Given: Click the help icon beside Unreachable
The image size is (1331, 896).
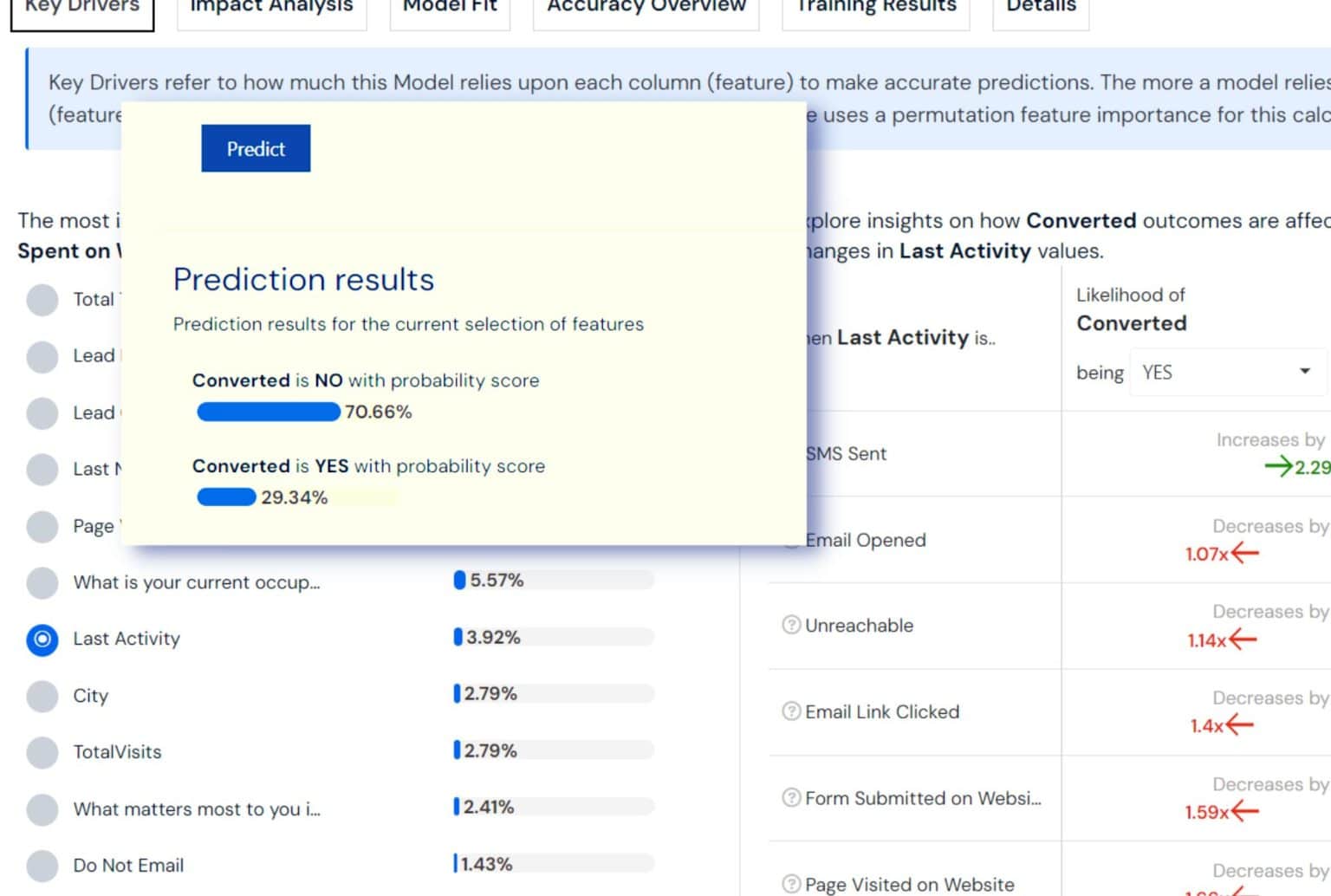Looking at the screenshot, I should [789, 625].
